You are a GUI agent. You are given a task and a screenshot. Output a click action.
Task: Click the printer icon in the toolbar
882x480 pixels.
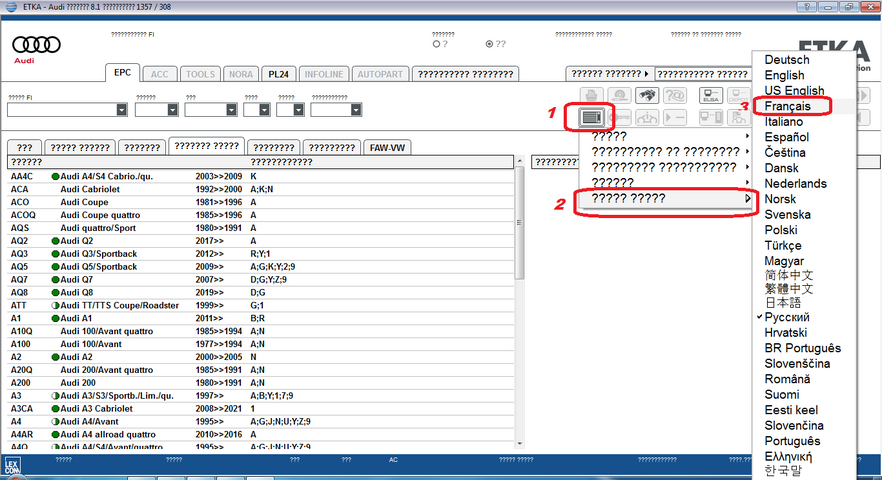click(591, 95)
